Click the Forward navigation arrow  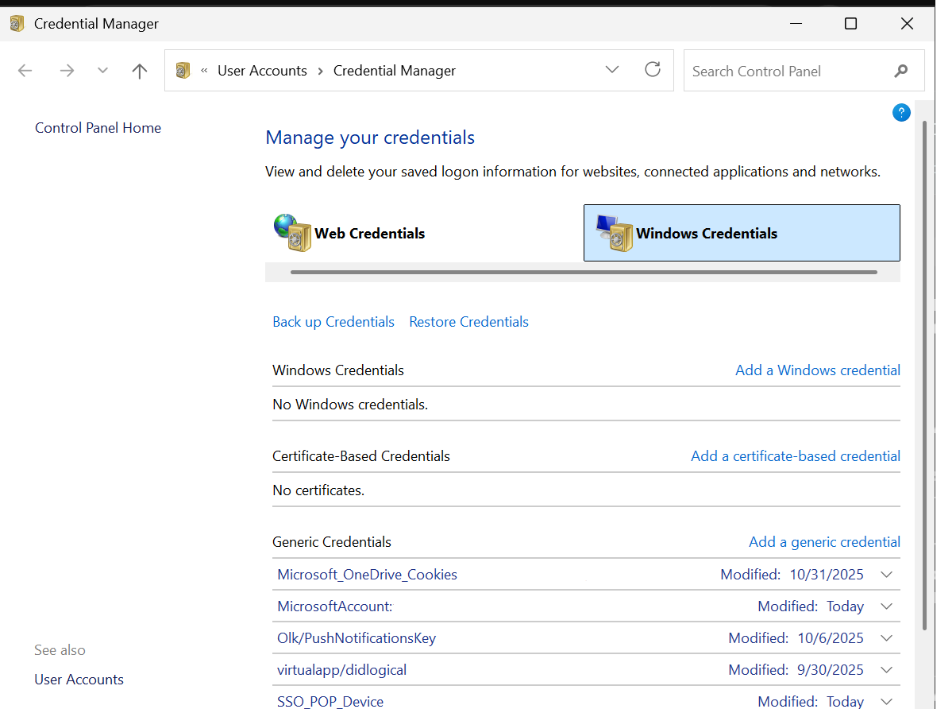tap(67, 71)
